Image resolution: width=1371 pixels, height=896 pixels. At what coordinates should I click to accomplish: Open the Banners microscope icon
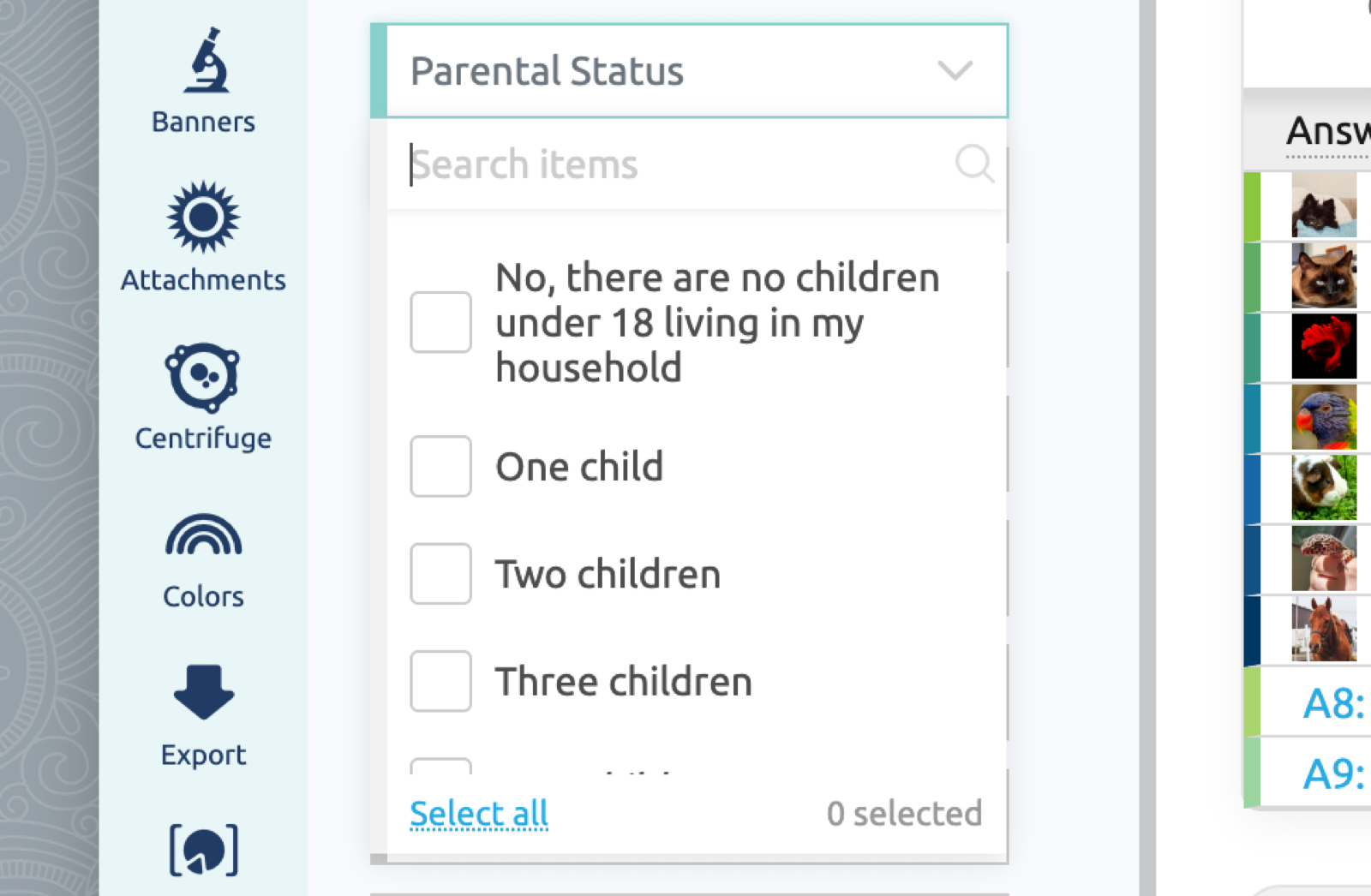coord(205,60)
